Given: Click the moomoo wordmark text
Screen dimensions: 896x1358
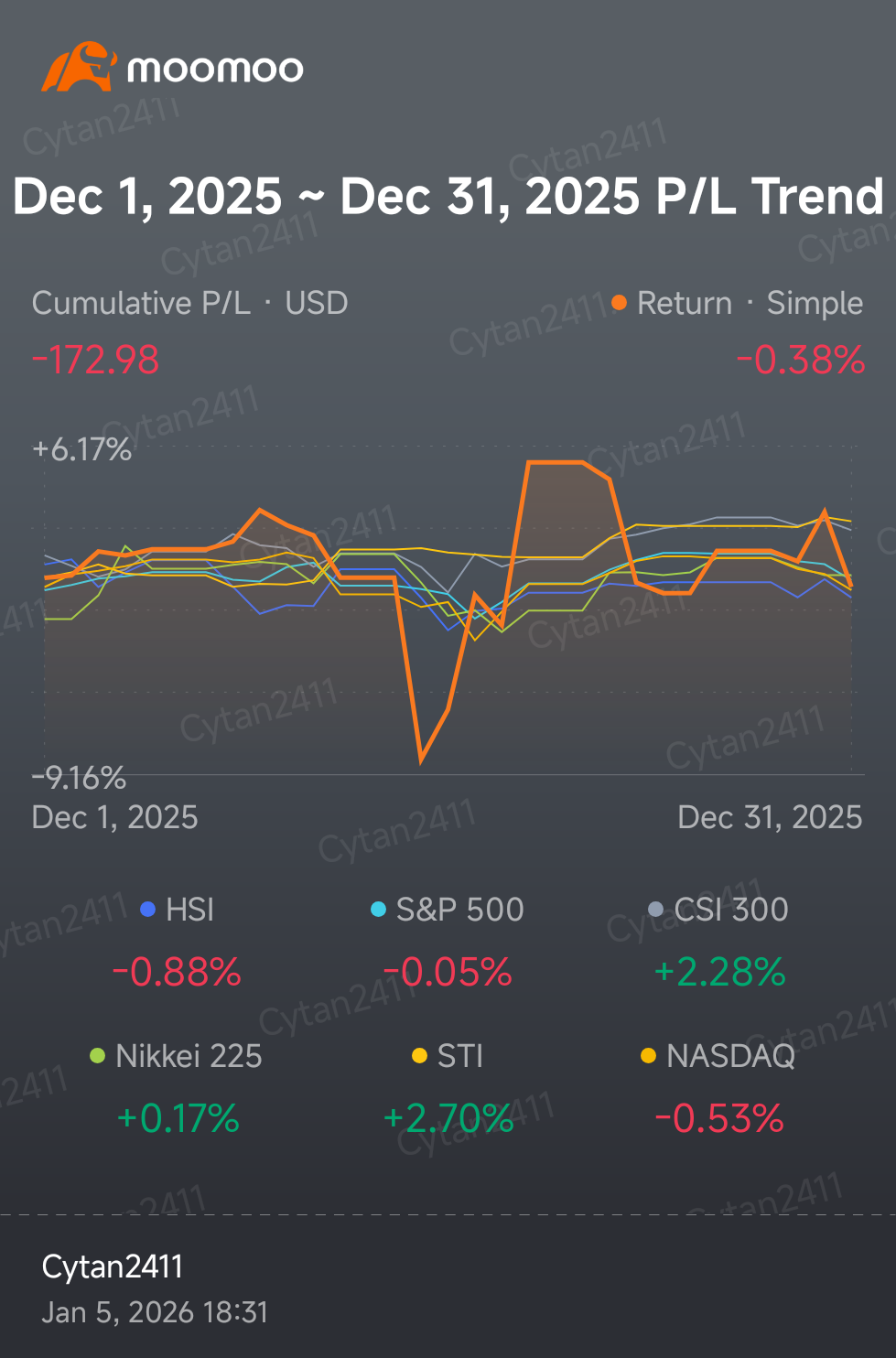Looking at the screenshot, I should click(215, 69).
